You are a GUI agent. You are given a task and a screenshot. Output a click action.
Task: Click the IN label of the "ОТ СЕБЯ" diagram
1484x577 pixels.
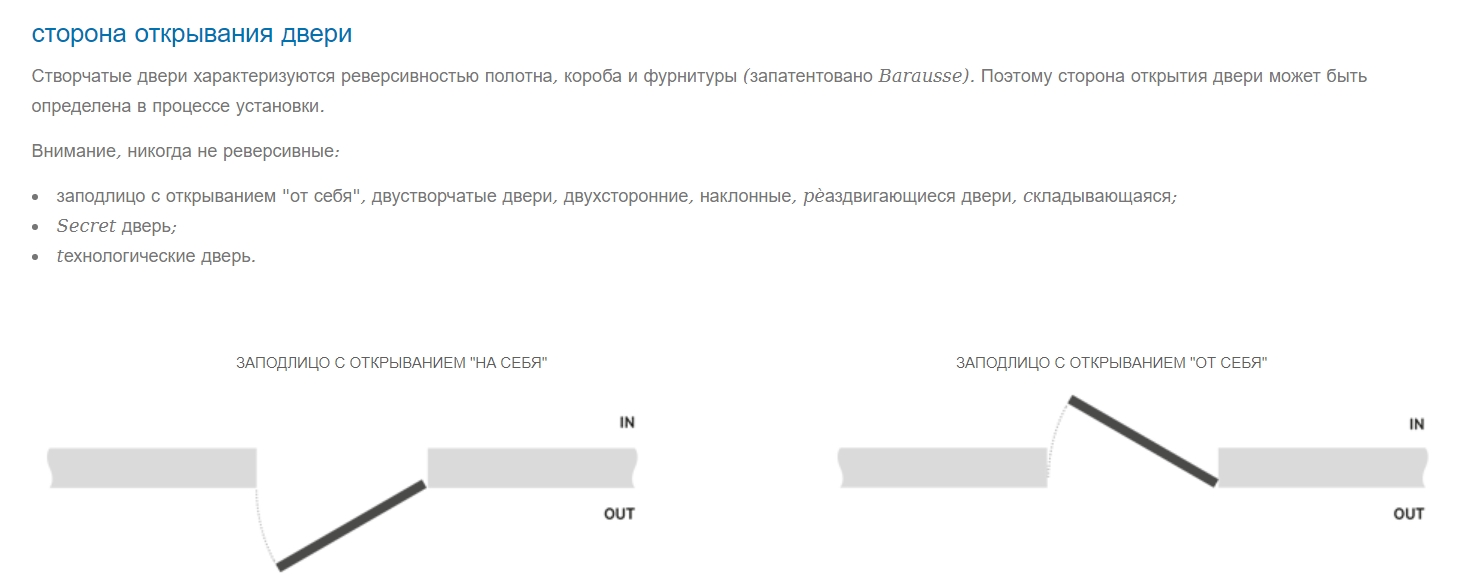point(1416,424)
